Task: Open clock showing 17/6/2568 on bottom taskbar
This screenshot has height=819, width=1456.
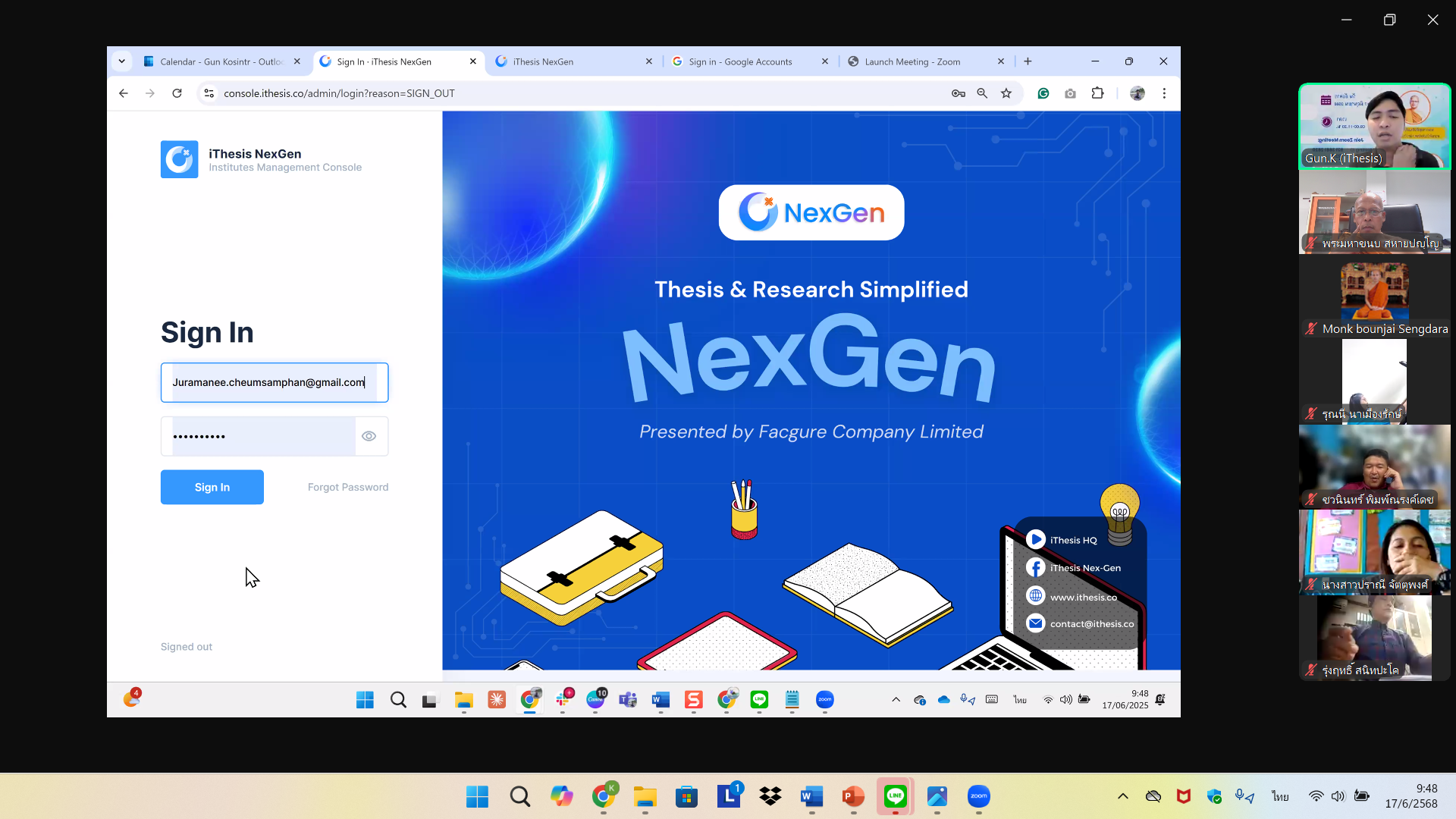Action: 1411,796
